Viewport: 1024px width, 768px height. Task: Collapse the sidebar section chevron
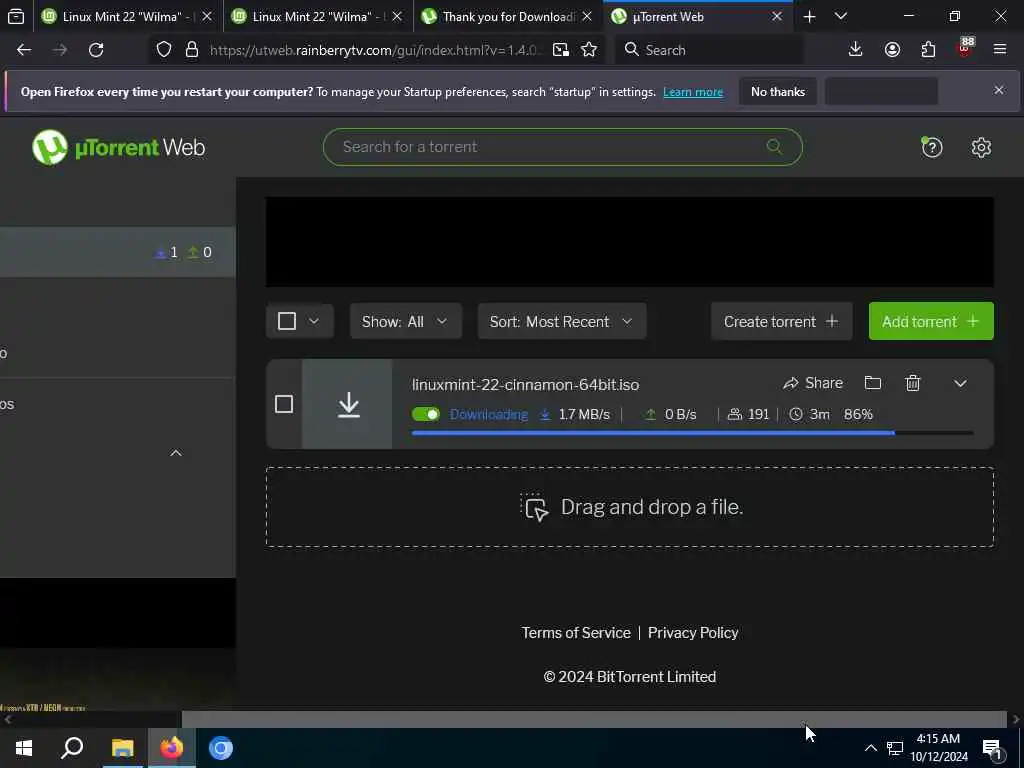coord(176,453)
